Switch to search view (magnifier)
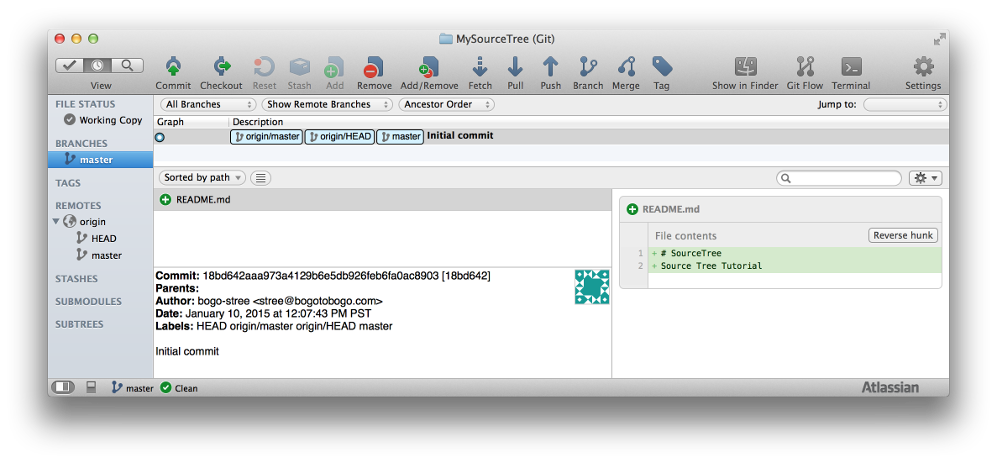 (x=128, y=65)
